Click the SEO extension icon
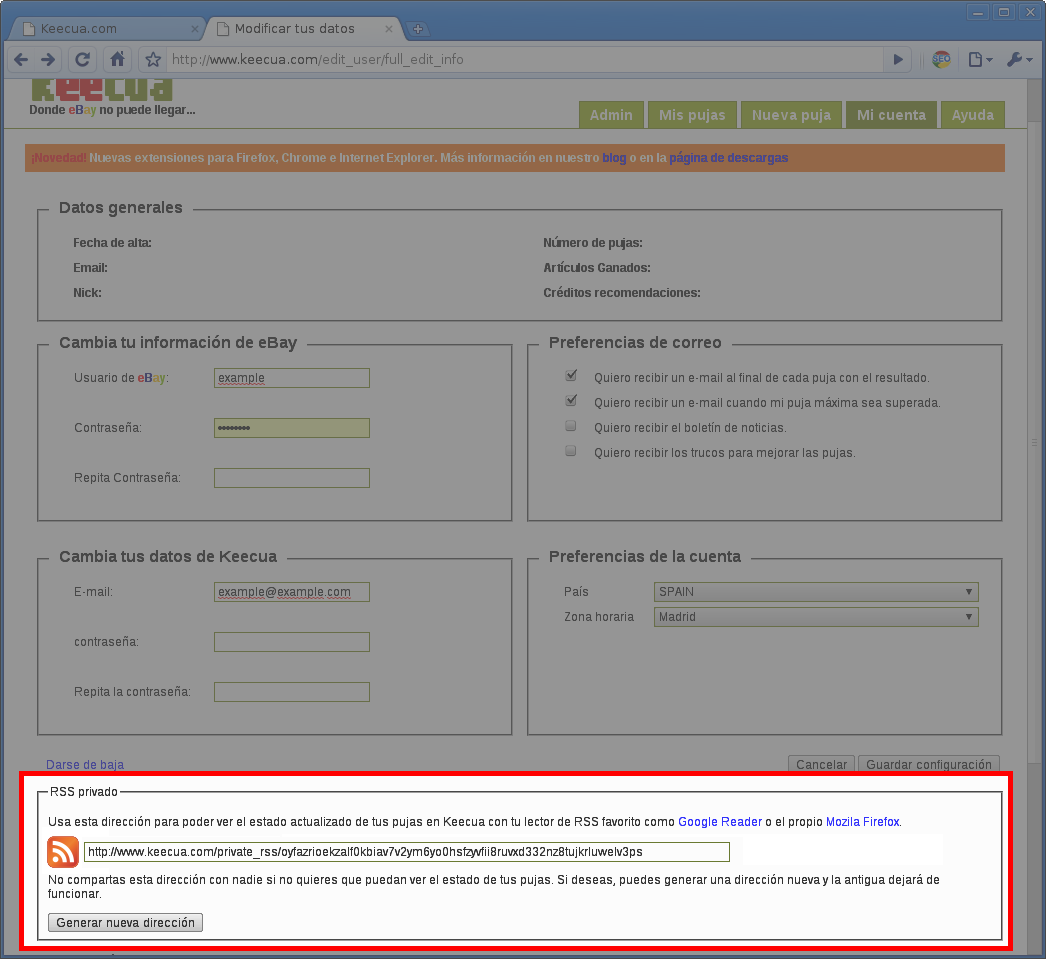This screenshot has width=1046, height=959. pyautogui.click(x=941, y=59)
